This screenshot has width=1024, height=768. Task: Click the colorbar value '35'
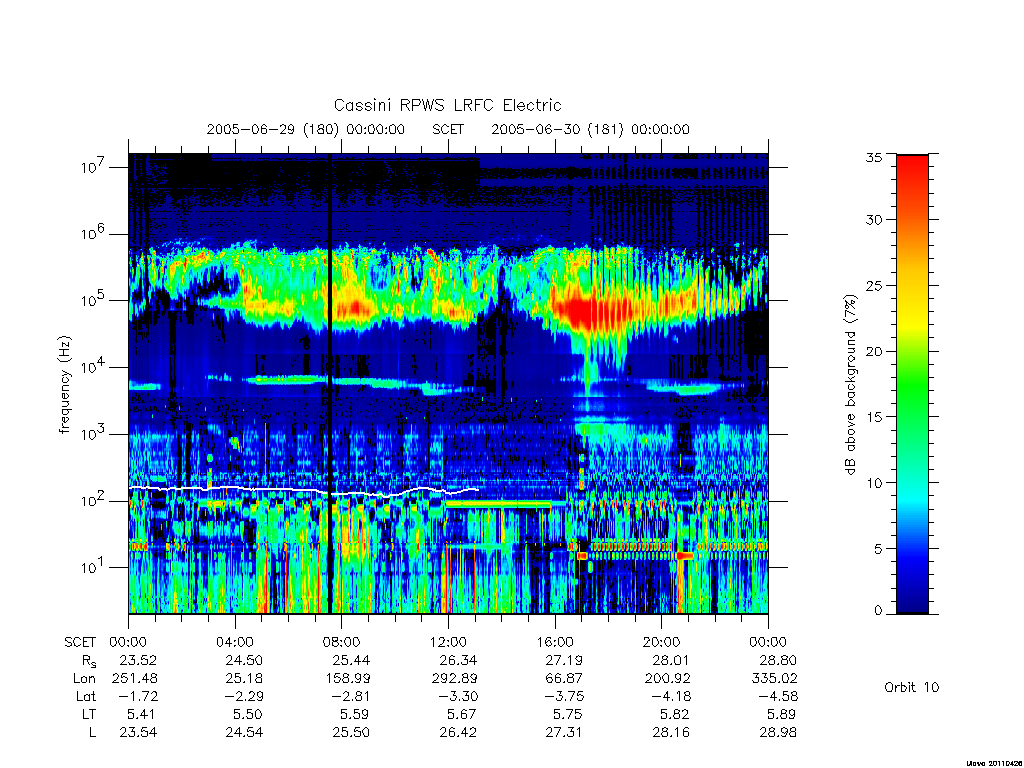873,157
